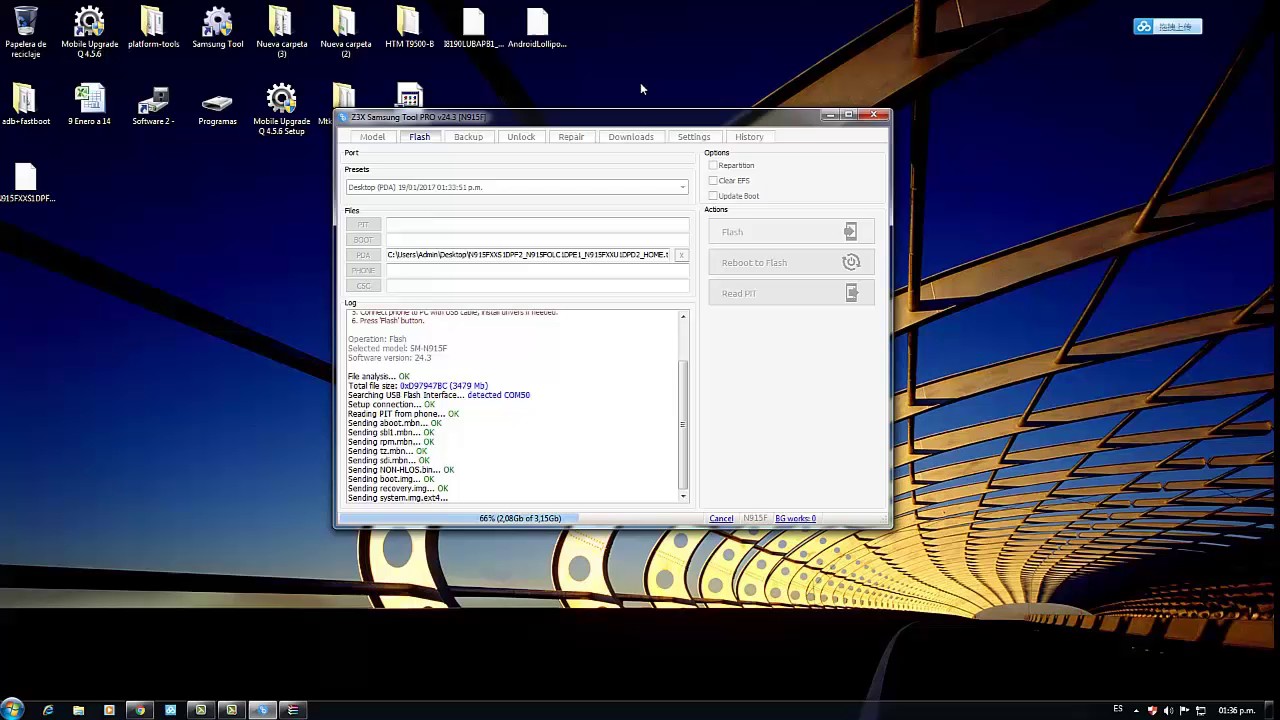The width and height of the screenshot is (1280, 720).
Task: Launch Mobile Upgrade Q 4.5.6 Setup
Action: click(x=281, y=110)
